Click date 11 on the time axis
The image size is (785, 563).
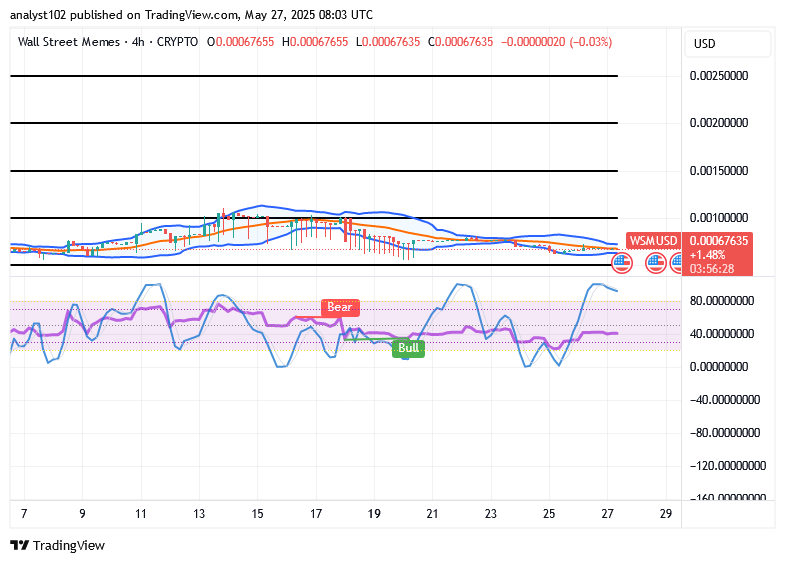coord(141,514)
